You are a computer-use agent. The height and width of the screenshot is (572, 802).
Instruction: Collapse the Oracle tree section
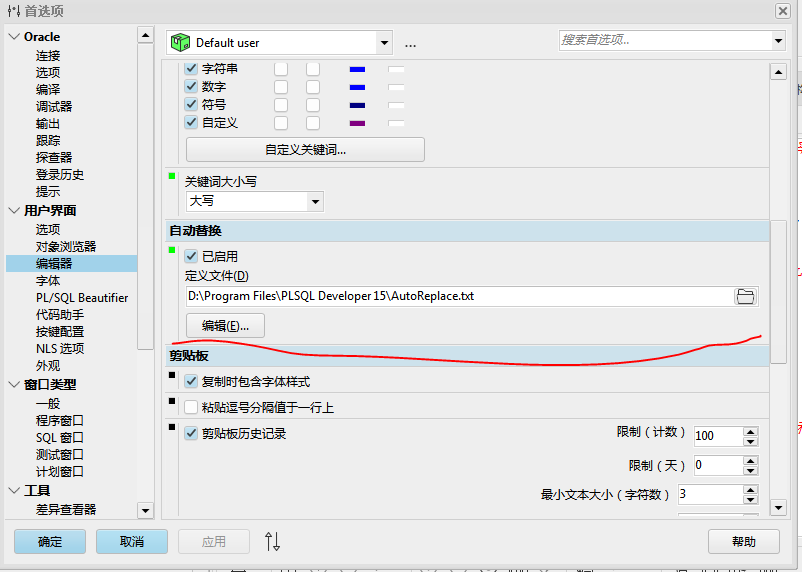pyautogui.click(x=14, y=37)
